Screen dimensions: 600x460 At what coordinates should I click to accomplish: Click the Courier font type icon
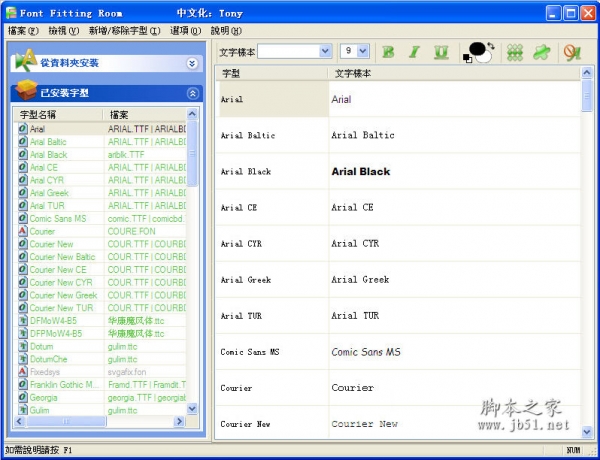pos(23,231)
